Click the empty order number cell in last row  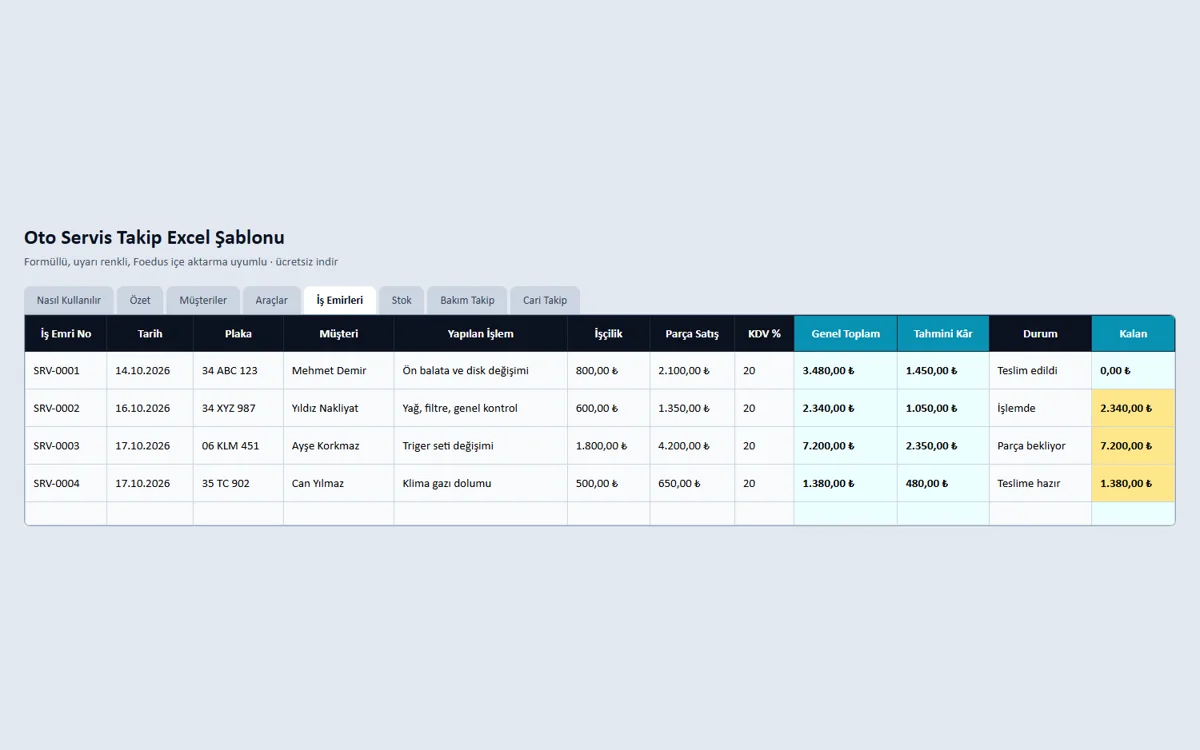click(x=66, y=513)
